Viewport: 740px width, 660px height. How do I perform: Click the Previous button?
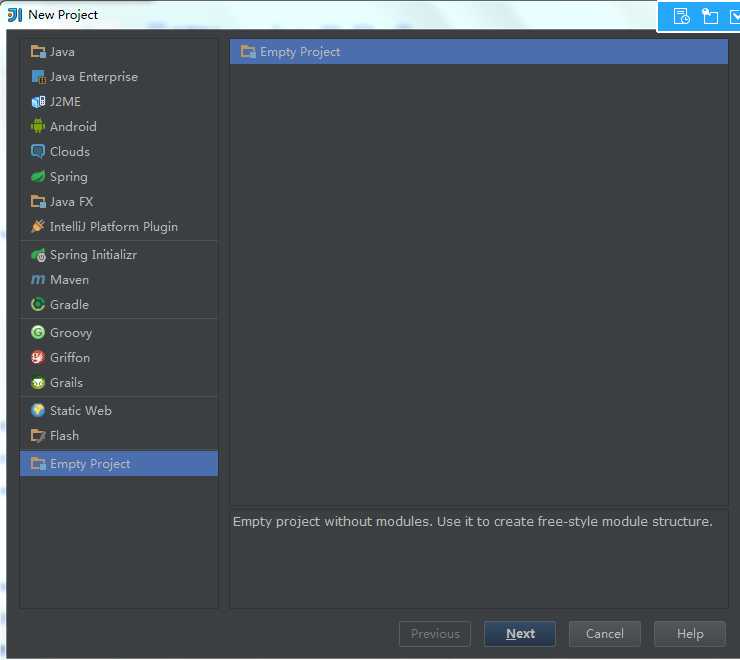[435, 634]
